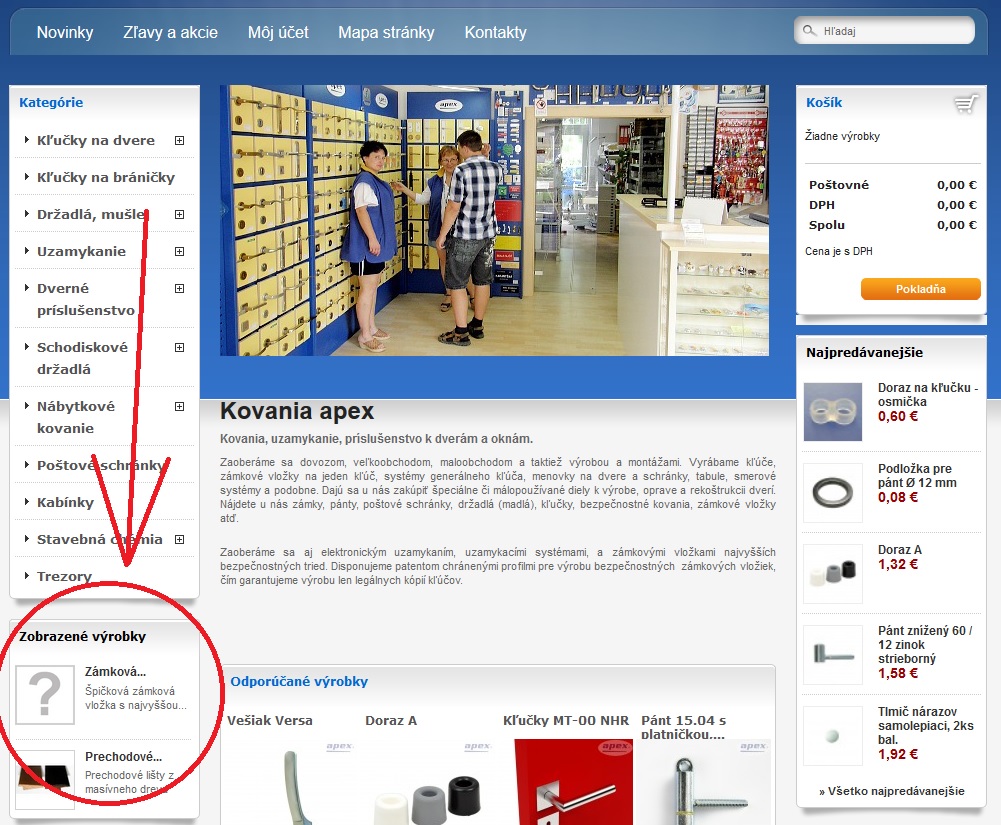Open Uzamykanie category link
This screenshot has width=1001, height=825.
(81, 252)
